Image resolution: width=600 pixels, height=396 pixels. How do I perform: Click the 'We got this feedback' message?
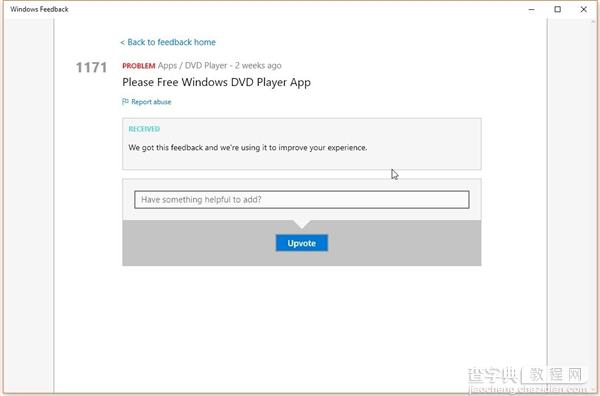(x=248, y=148)
